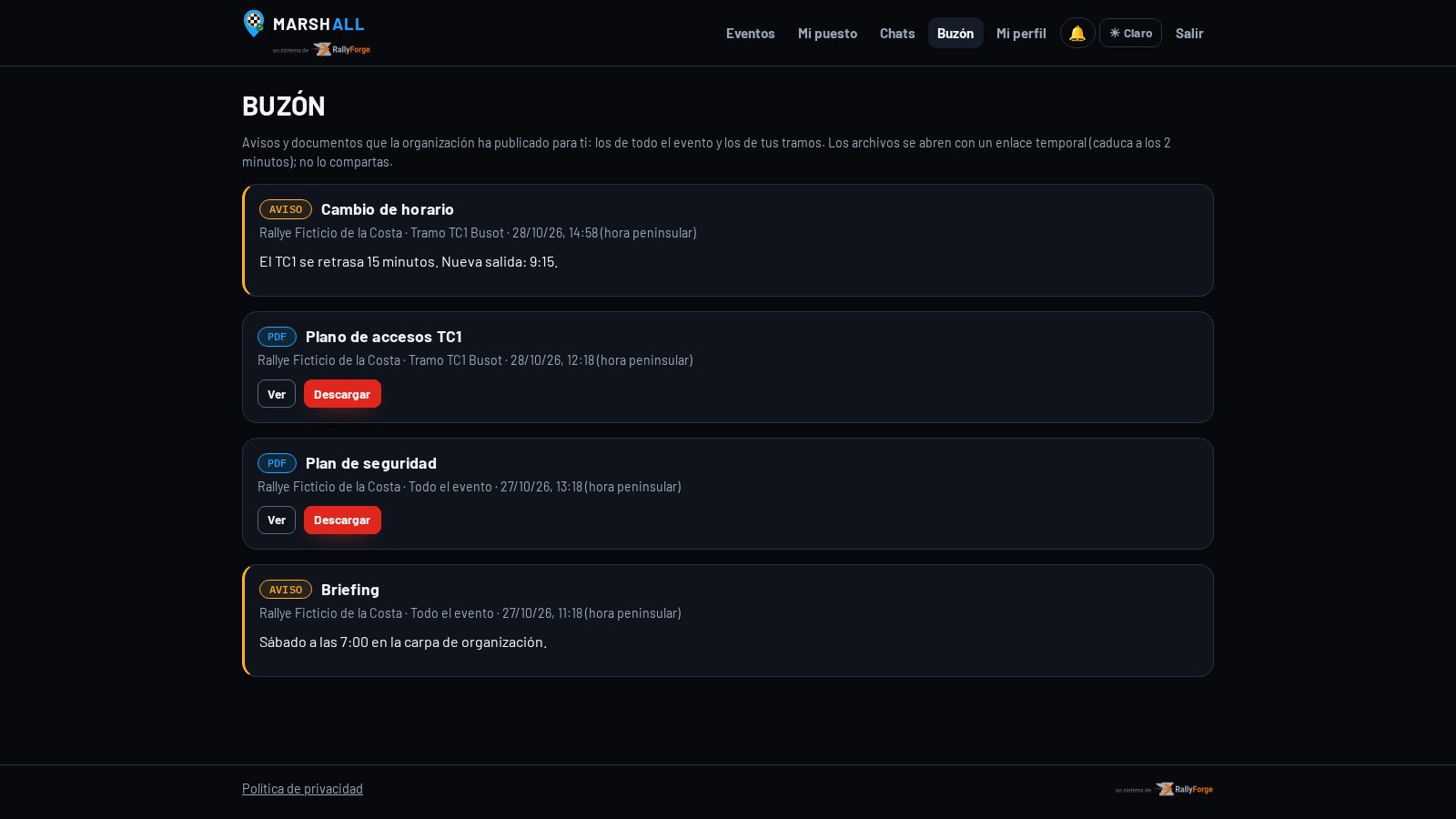Click the RallyForge logo in the footer
This screenshot has width=1456, height=819.
(x=1184, y=789)
